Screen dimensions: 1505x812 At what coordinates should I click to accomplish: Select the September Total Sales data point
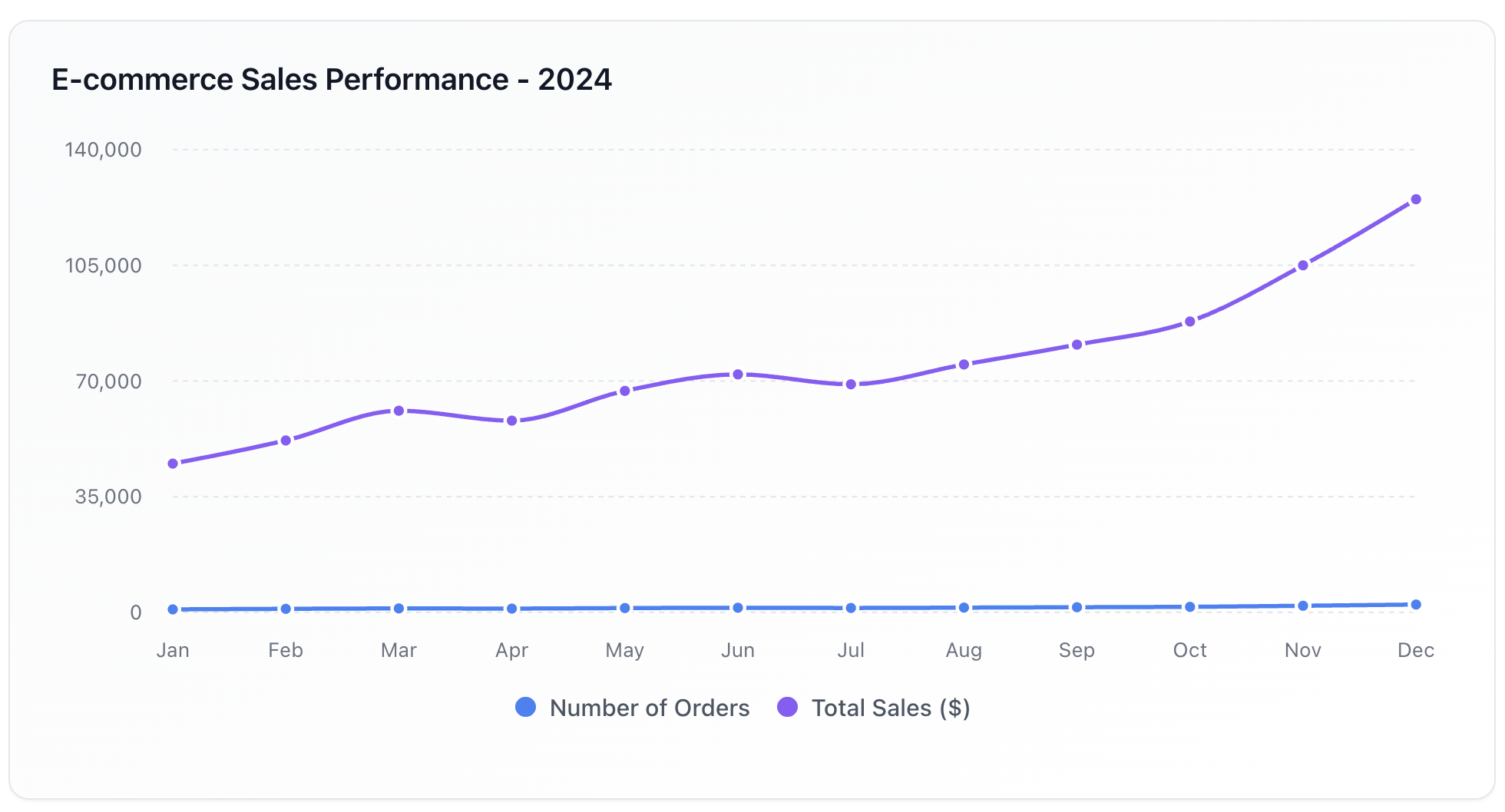click(x=1077, y=345)
